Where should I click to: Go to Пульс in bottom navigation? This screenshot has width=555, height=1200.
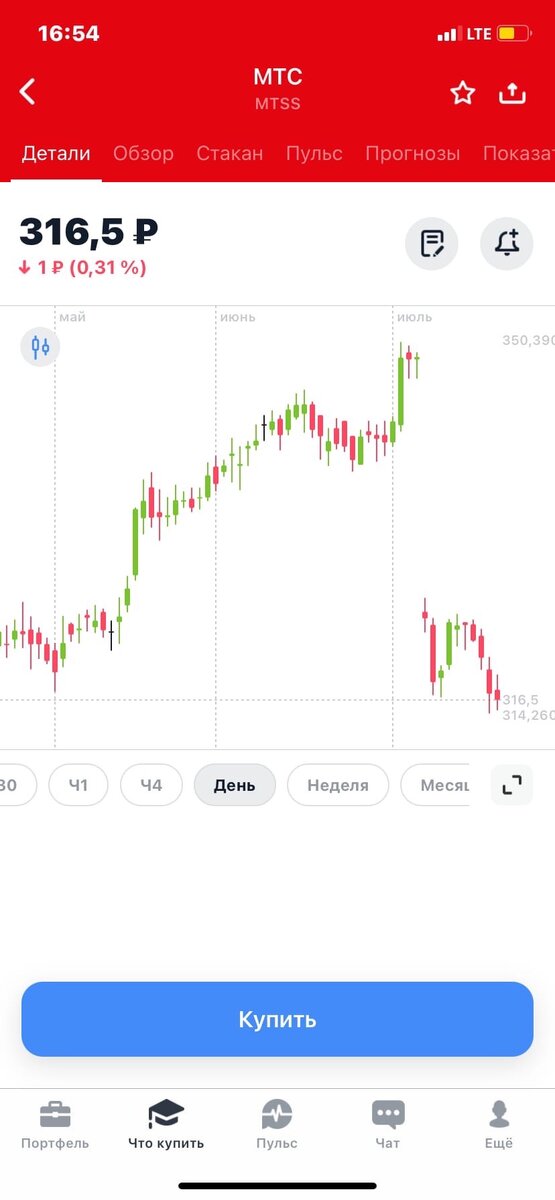coord(276,1125)
